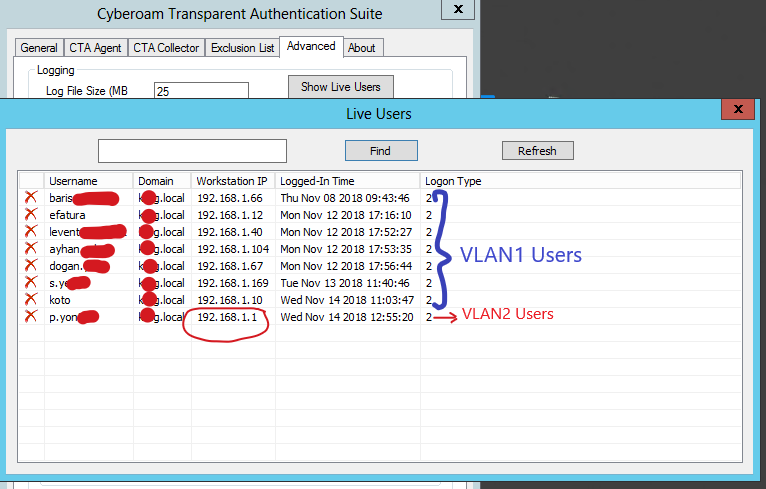
Task: Open the CTA Collector tab
Action: click(x=166, y=48)
